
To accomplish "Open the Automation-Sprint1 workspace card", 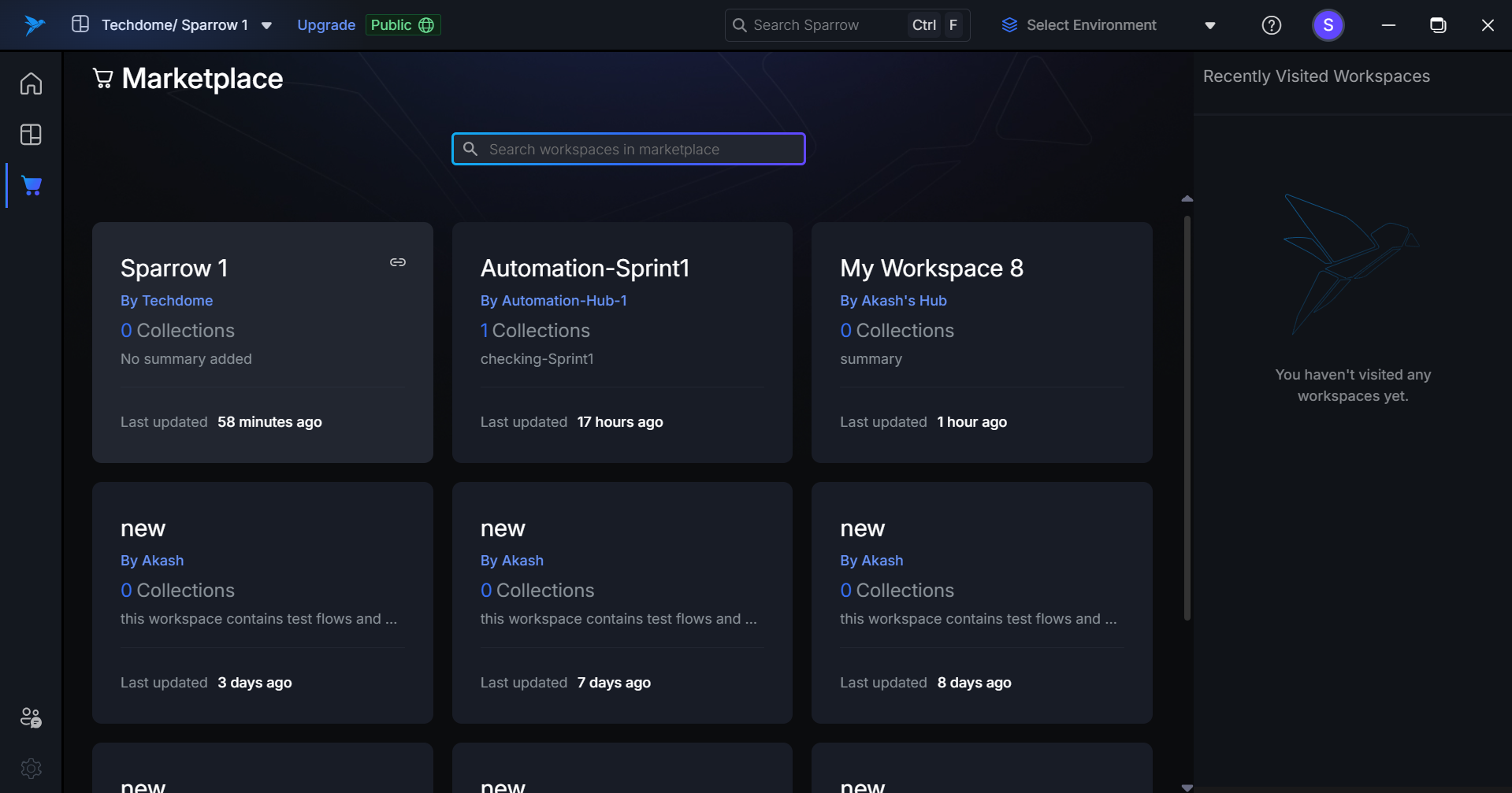I will [622, 342].
